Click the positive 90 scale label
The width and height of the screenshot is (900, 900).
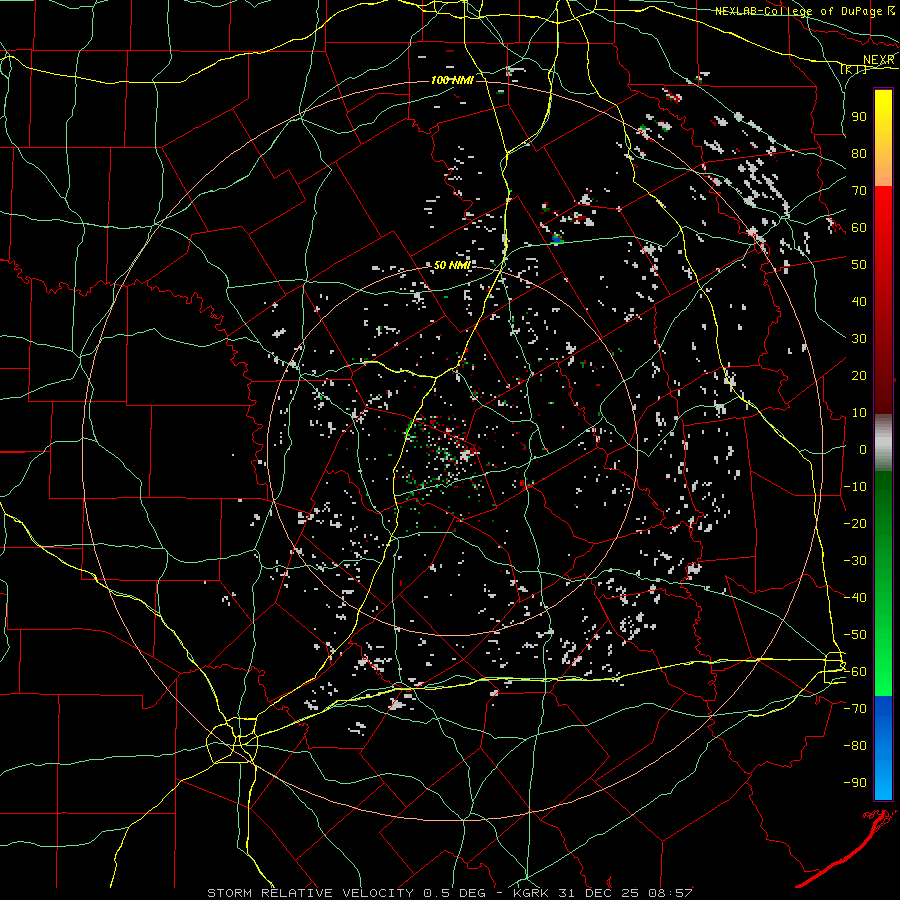pos(859,117)
